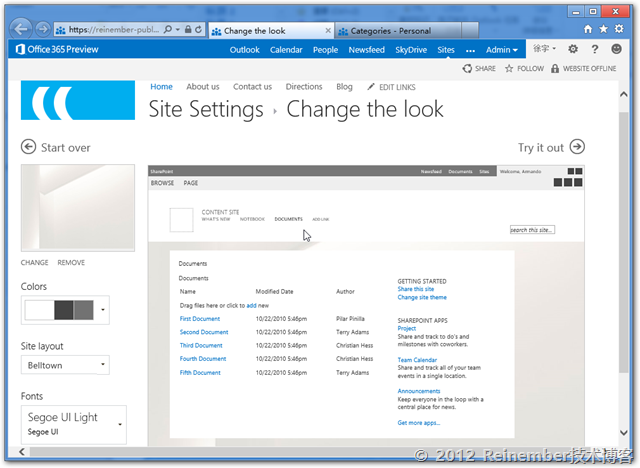Open the Blog navigation link
The width and height of the screenshot is (640, 468).
point(344,87)
